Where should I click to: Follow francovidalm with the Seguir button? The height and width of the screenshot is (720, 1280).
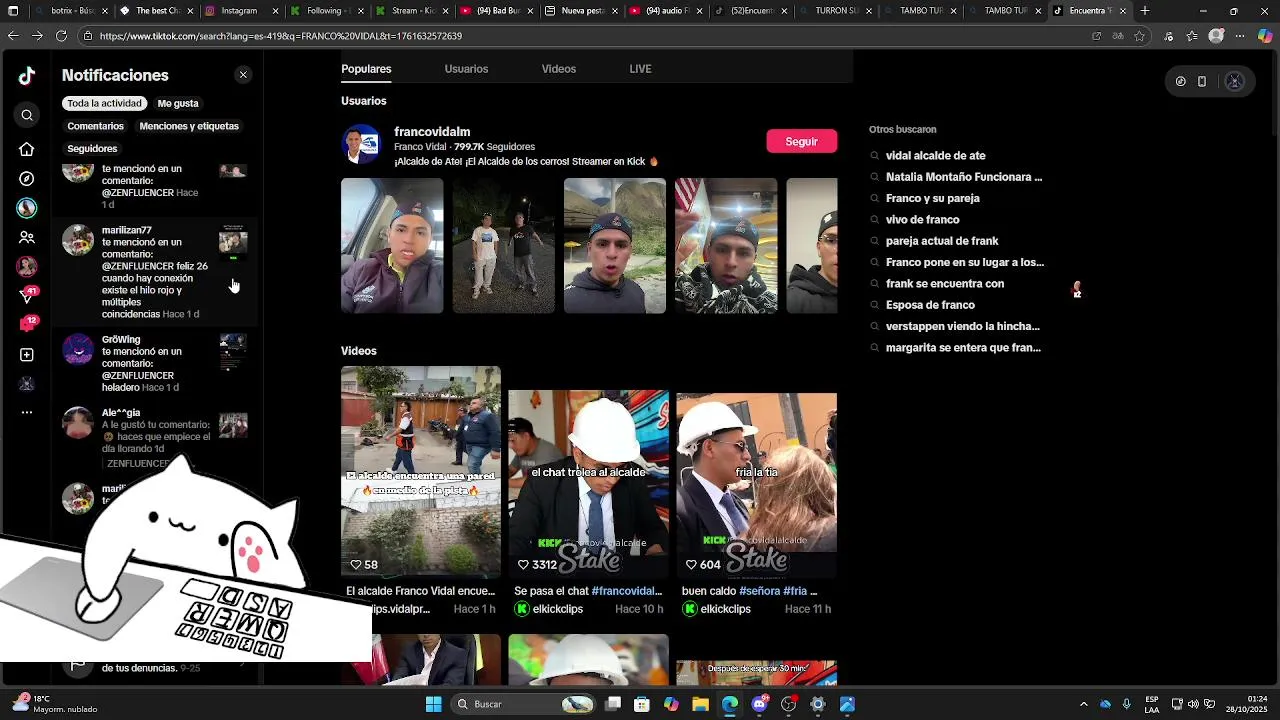801,142
